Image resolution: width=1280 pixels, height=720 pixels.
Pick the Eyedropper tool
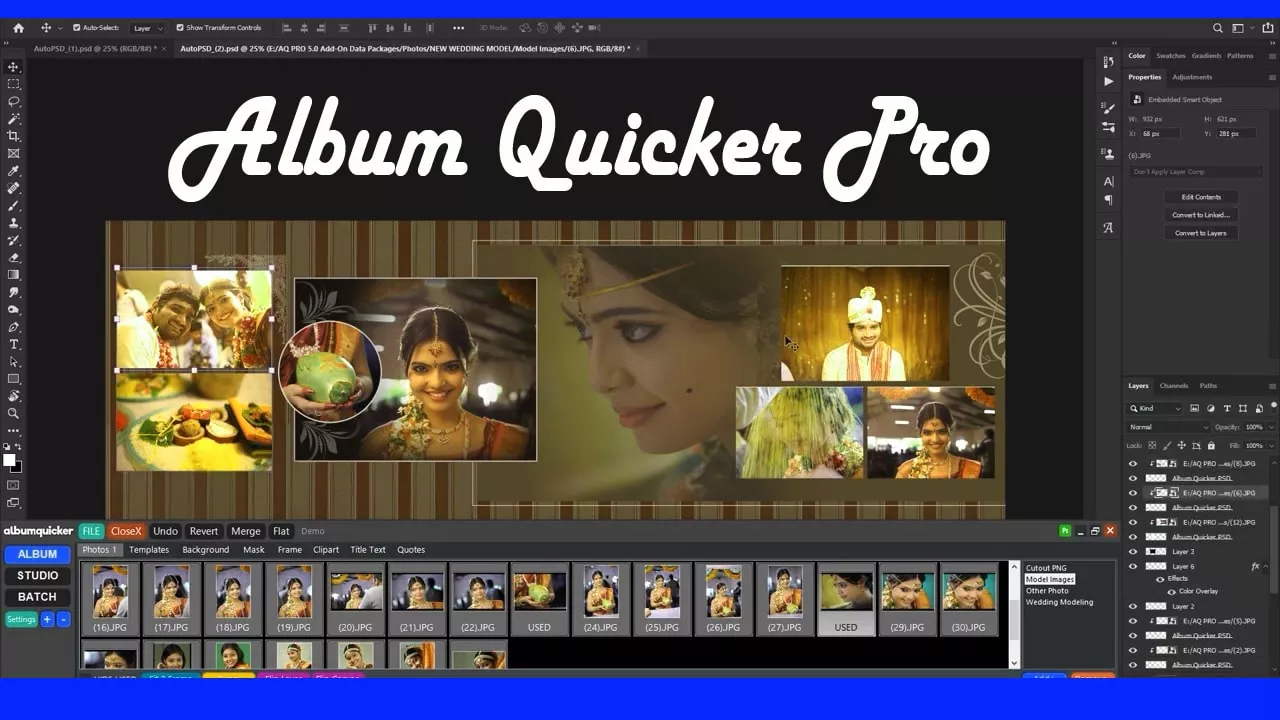click(14, 171)
